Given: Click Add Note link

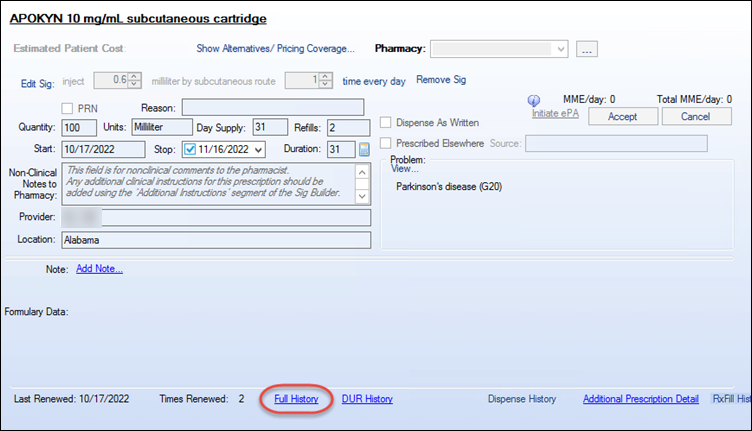Looking at the screenshot, I should point(99,268).
